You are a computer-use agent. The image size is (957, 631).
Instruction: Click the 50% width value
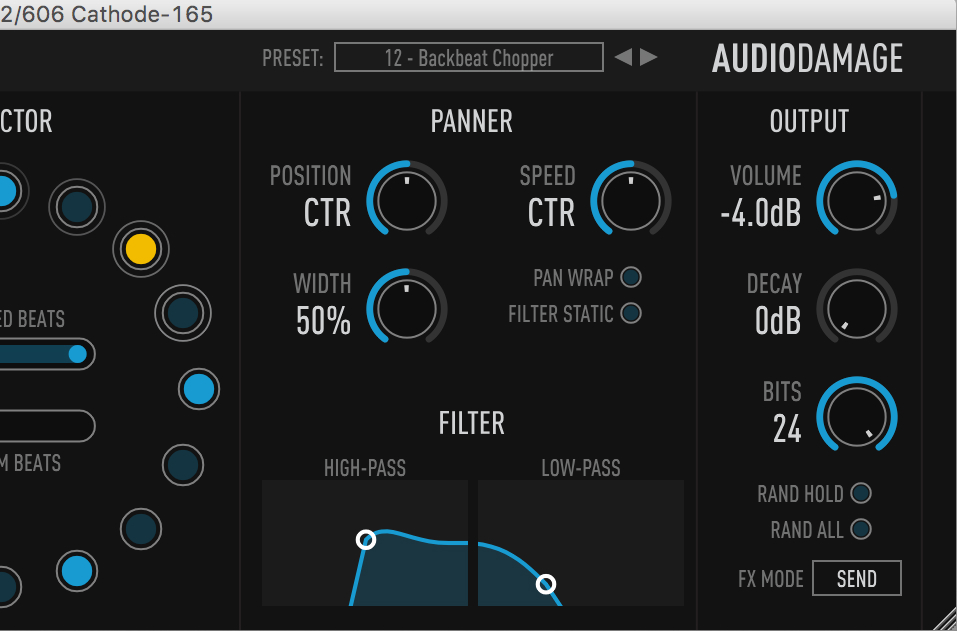click(x=323, y=321)
